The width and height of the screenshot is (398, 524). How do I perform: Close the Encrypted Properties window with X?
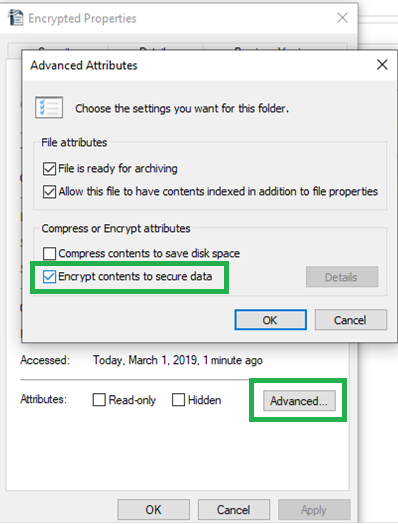point(343,18)
